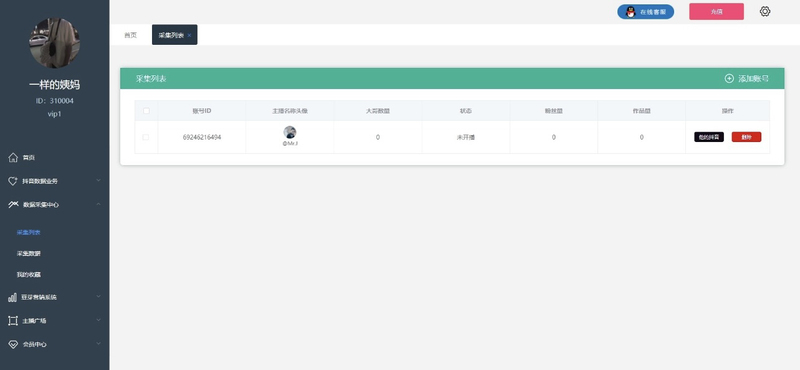The height and width of the screenshot is (370, 800).
Task: Click the data collection center icon
Action: click(x=13, y=205)
